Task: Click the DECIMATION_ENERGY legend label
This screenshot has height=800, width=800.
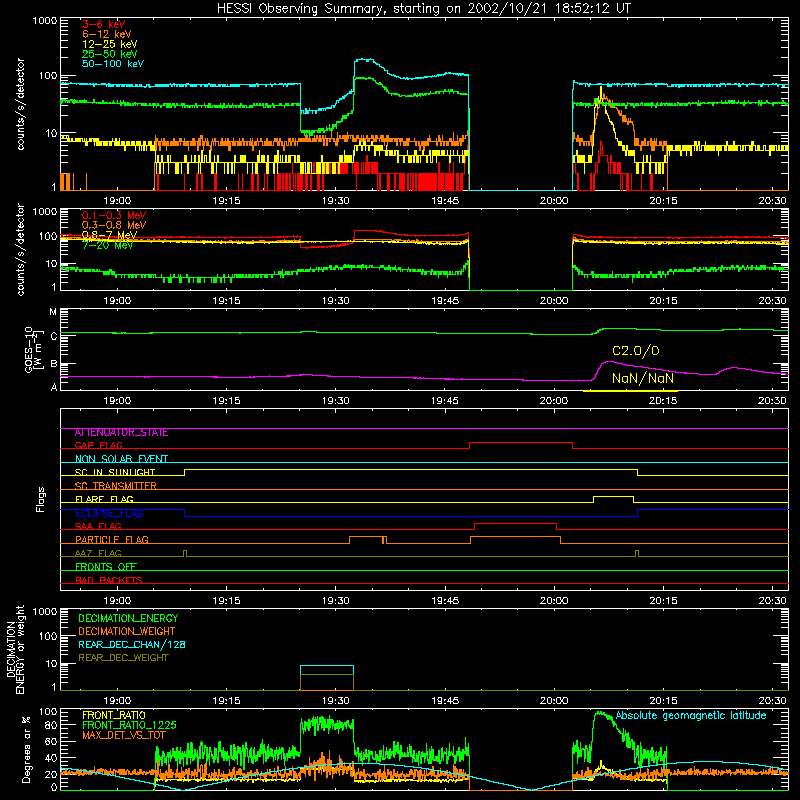Action: [x=128, y=618]
